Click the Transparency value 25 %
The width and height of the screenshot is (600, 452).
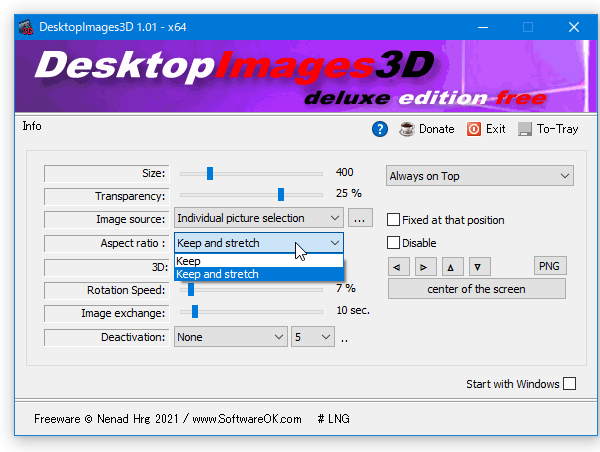348,193
